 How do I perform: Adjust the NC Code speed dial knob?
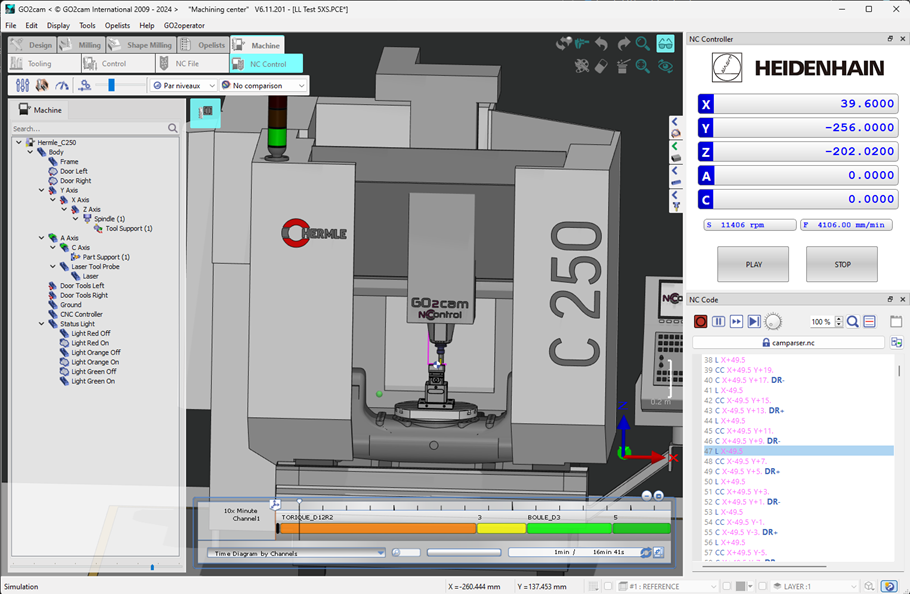773,321
